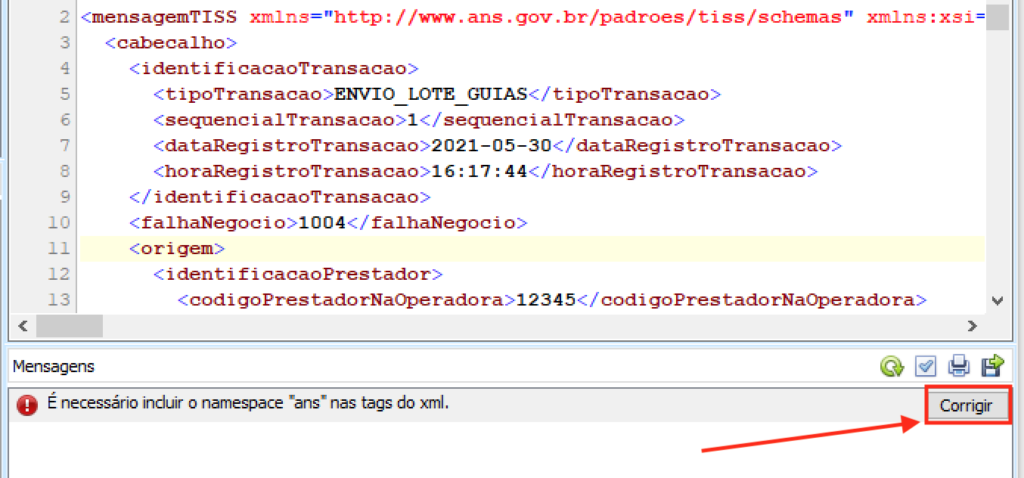1024x478 pixels.
Task: Click the green refresh messages icon
Action: (x=891, y=367)
